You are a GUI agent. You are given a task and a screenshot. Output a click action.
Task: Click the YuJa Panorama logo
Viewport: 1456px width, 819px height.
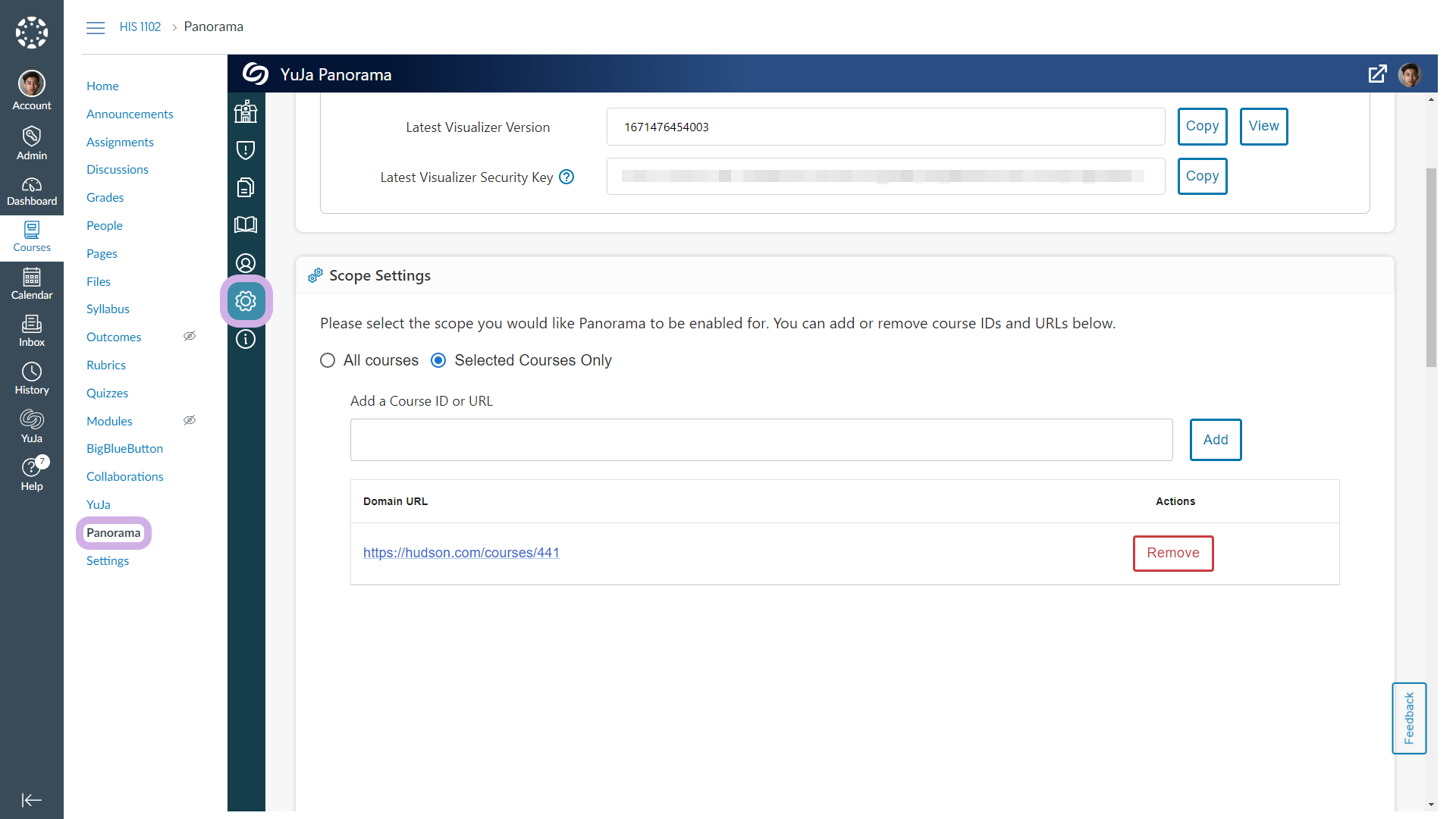click(x=256, y=74)
